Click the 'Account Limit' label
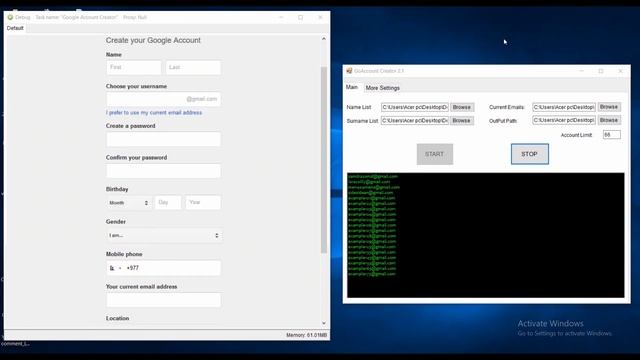The width and height of the screenshot is (640, 360). (576, 135)
